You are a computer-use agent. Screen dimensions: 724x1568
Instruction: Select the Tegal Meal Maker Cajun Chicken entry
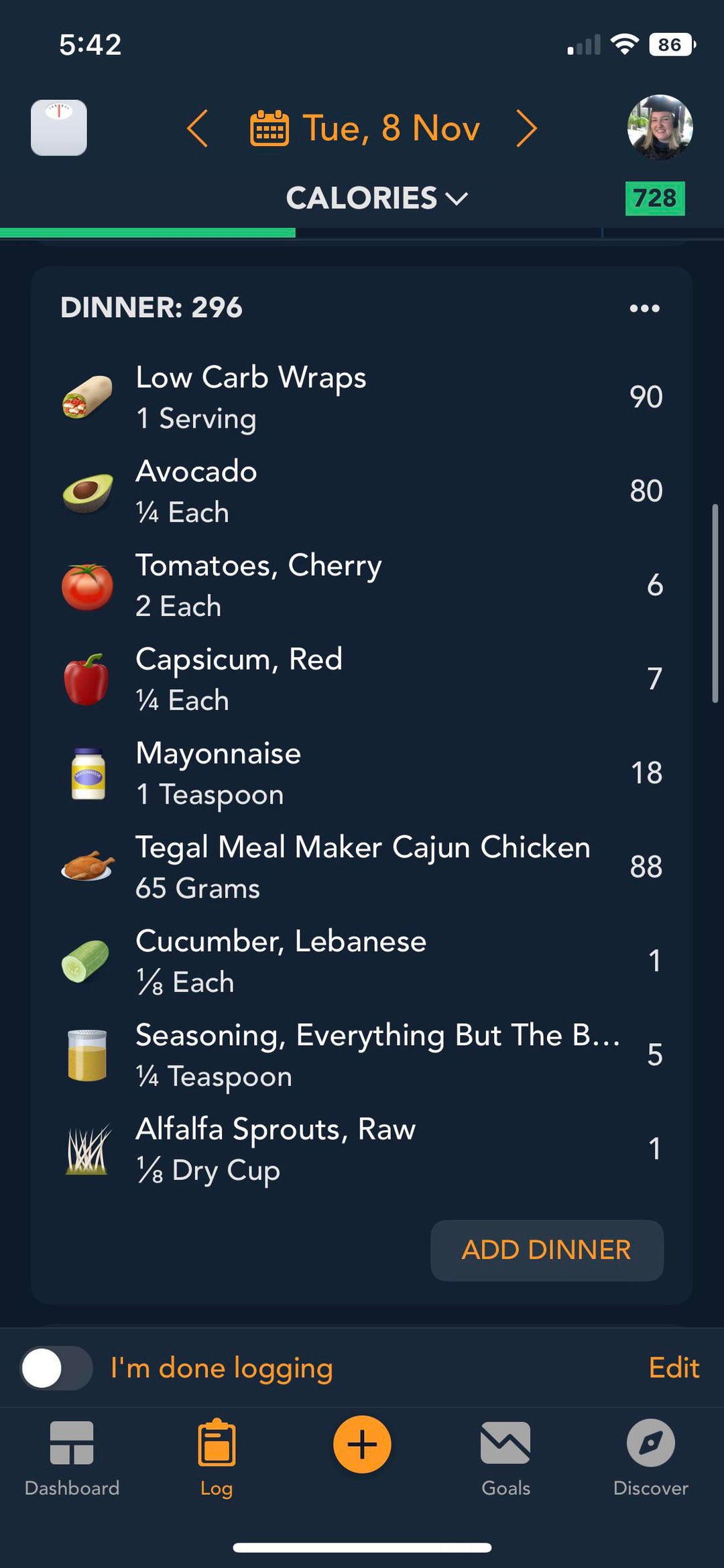pos(362,867)
